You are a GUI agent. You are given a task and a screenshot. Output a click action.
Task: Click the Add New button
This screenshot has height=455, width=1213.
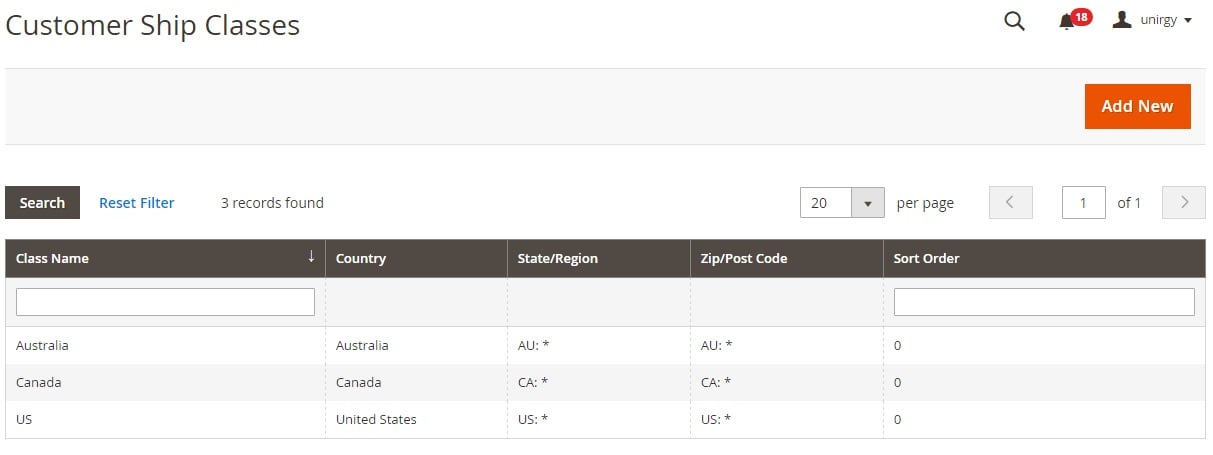1137,106
